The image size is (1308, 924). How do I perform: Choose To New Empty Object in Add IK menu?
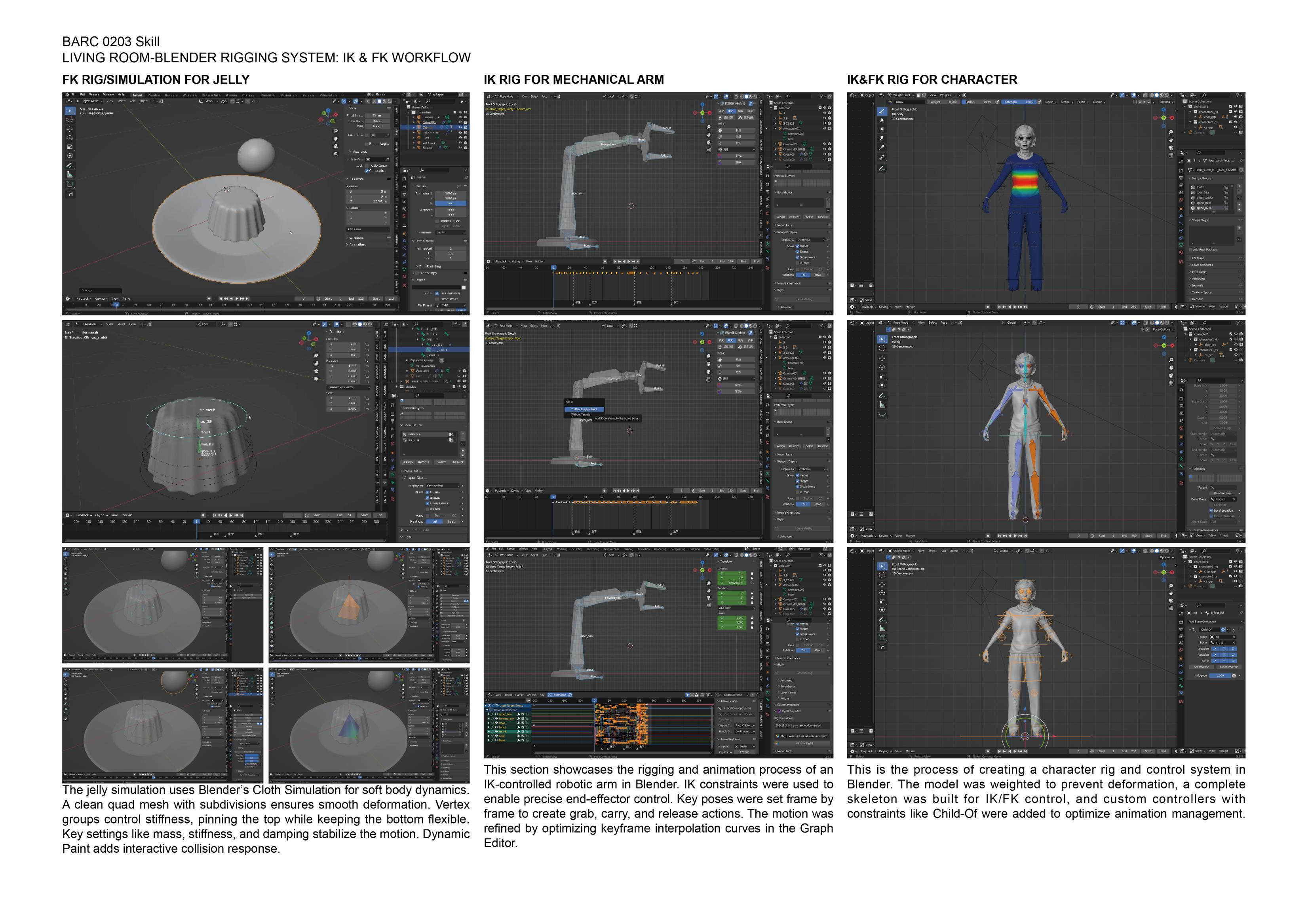coord(584,409)
